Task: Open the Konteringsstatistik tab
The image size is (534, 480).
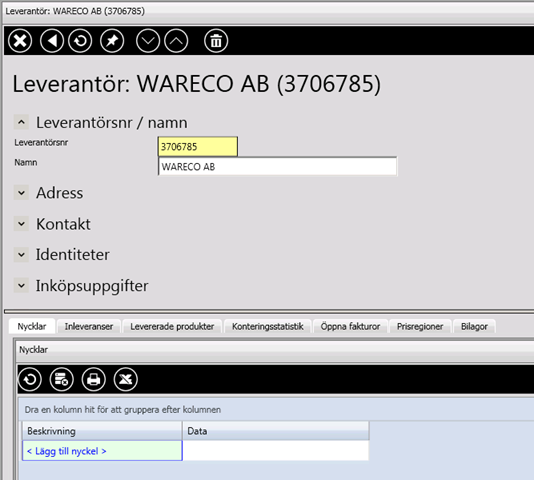Action: point(268,326)
